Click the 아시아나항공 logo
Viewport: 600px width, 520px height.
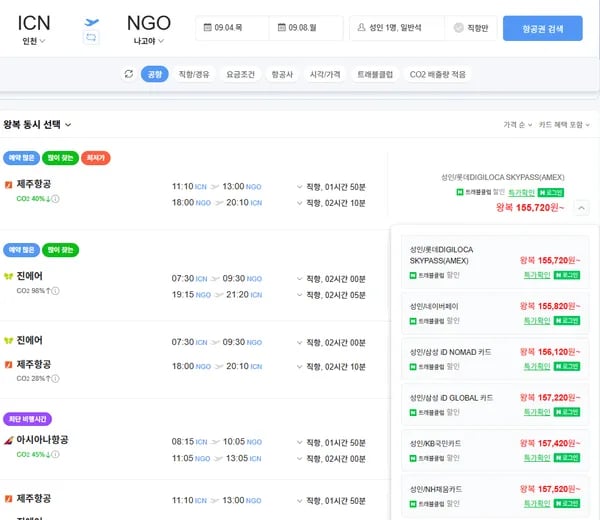click(x=8, y=440)
